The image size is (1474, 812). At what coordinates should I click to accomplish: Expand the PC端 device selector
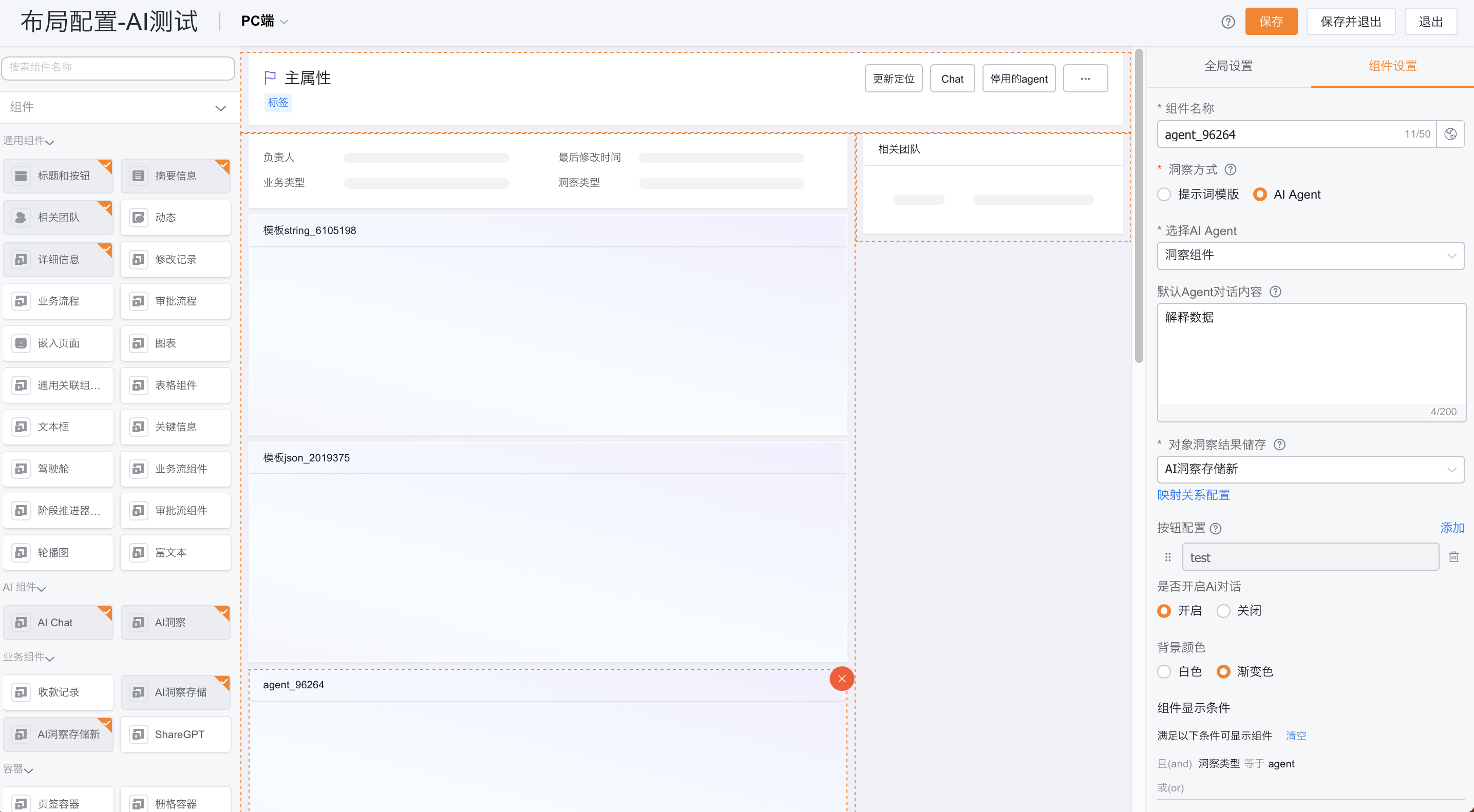[x=264, y=21]
